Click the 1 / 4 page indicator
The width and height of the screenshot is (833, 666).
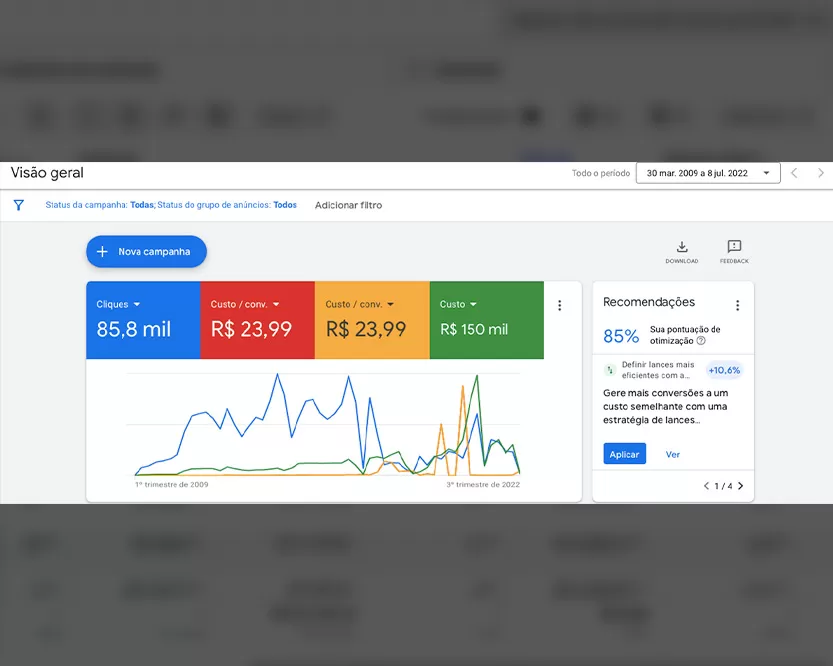pos(723,486)
